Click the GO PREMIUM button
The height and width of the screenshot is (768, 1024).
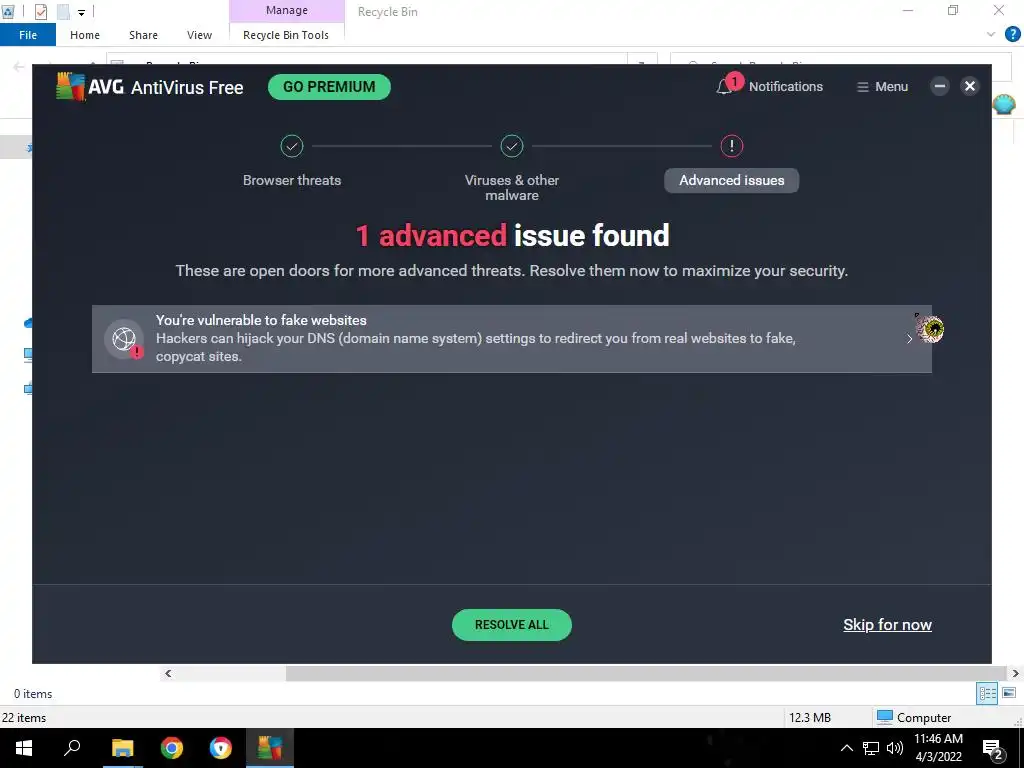click(329, 87)
